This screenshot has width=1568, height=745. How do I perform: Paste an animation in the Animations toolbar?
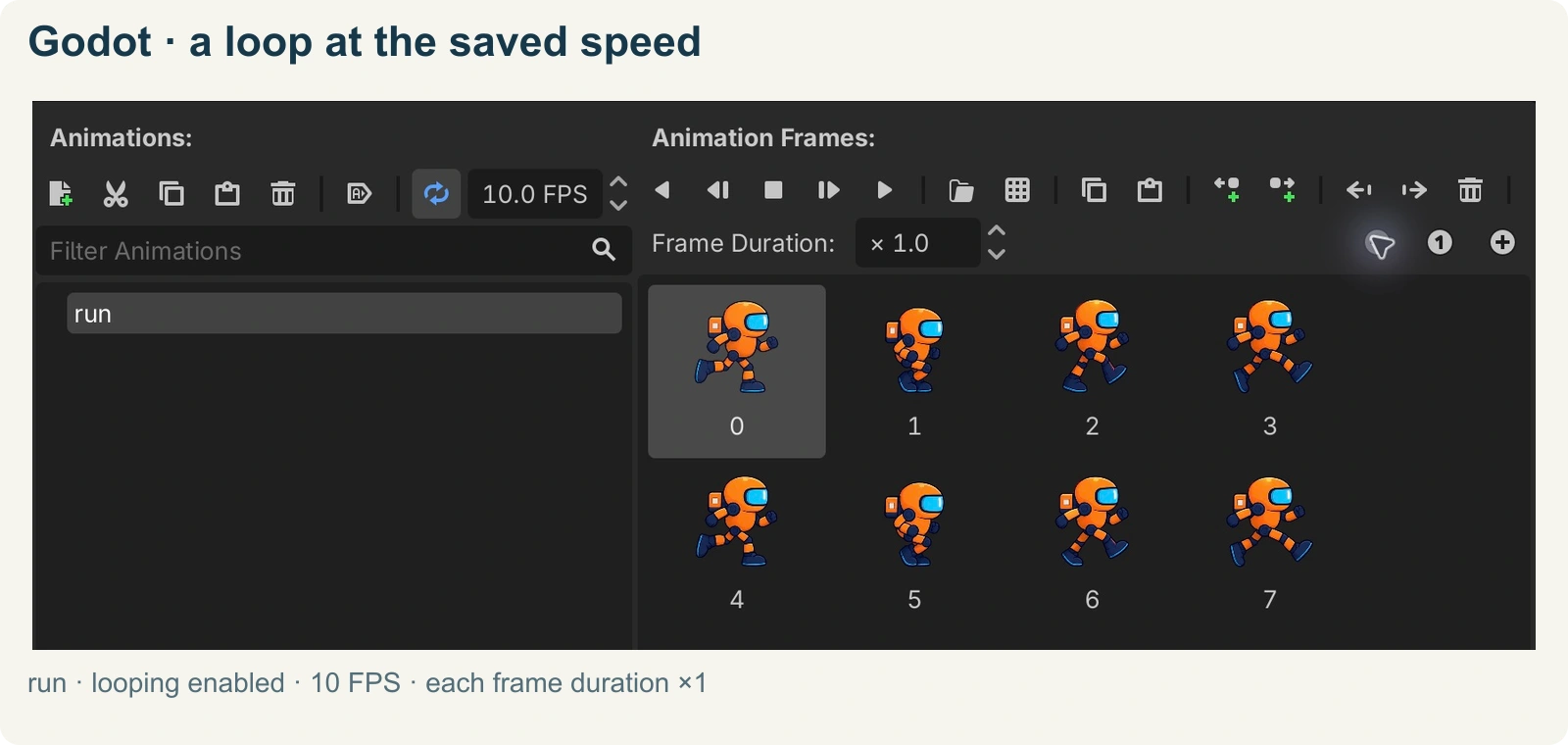227,193
